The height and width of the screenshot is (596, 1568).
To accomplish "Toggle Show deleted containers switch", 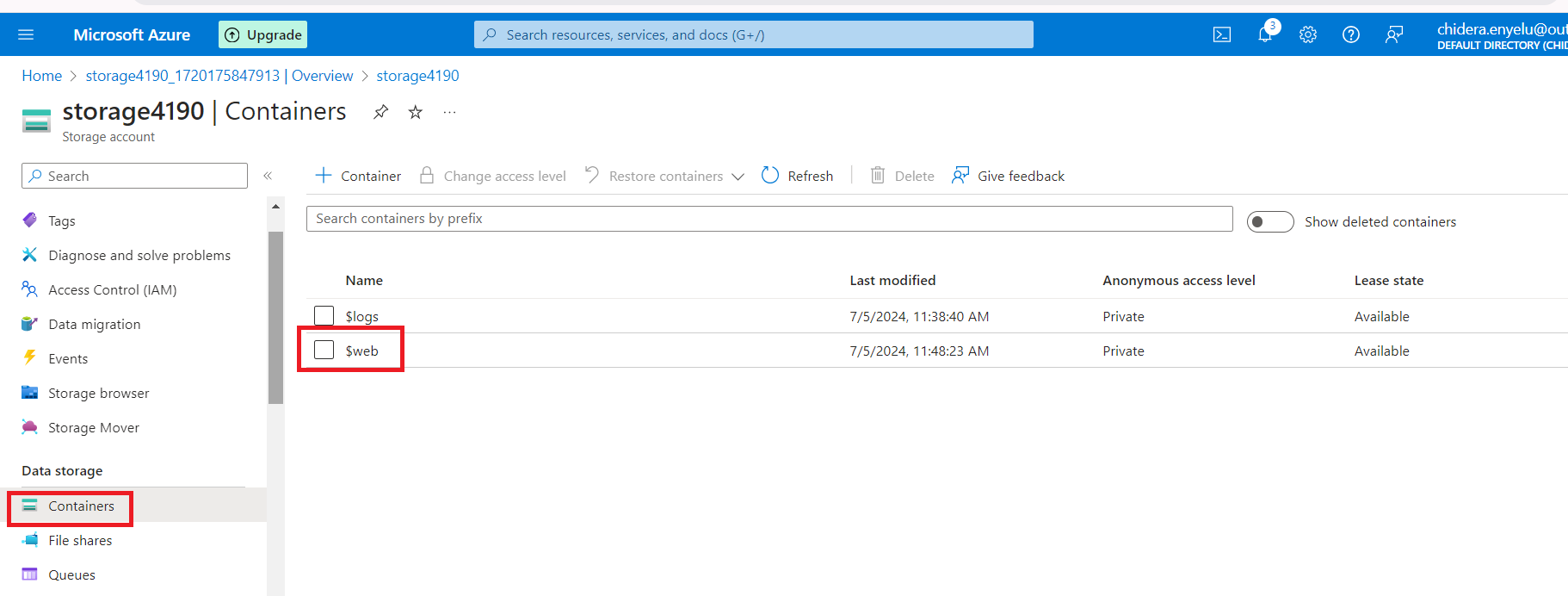I will (1270, 221).
